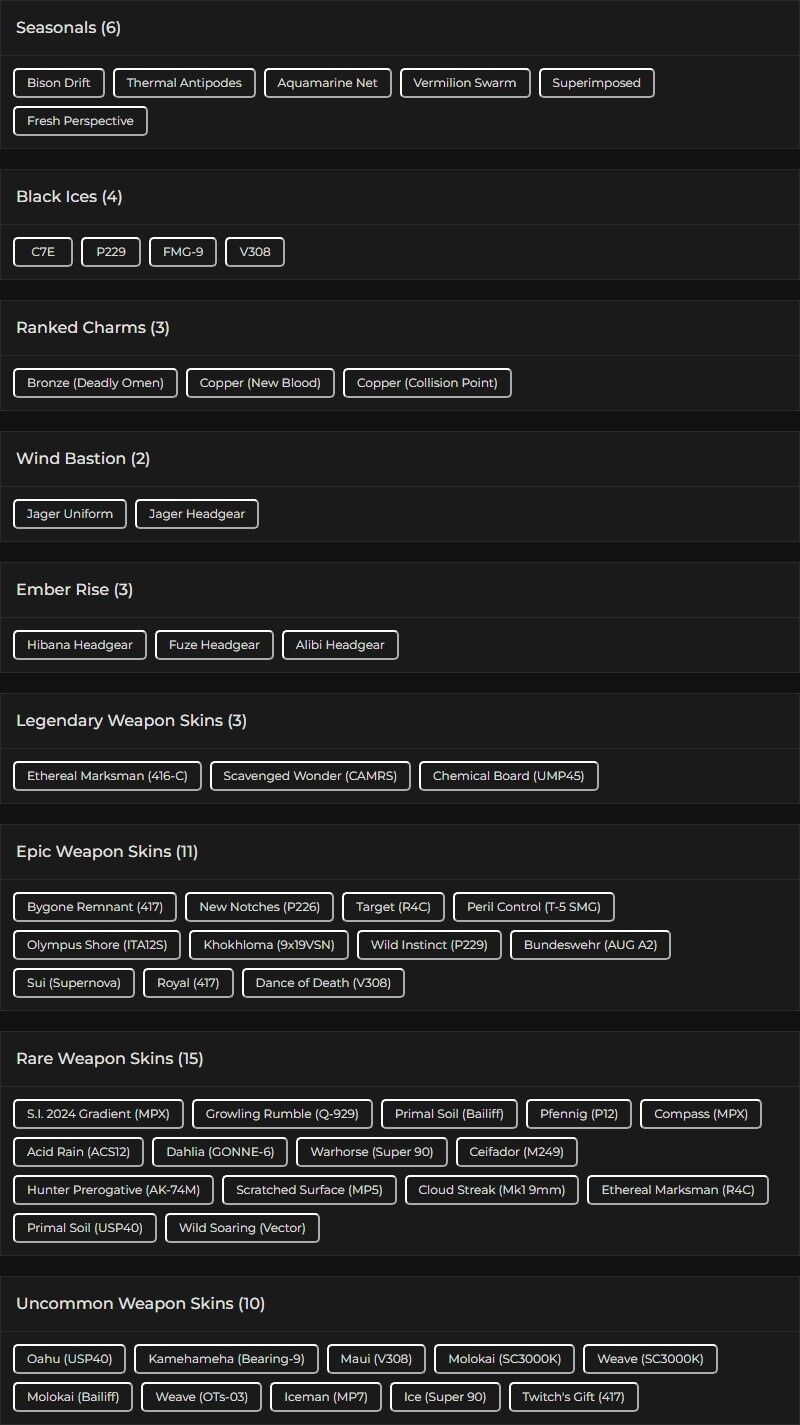Select the Jager Headgear tag
Screen dimensions: 800x1425
(x=197, y=514)
